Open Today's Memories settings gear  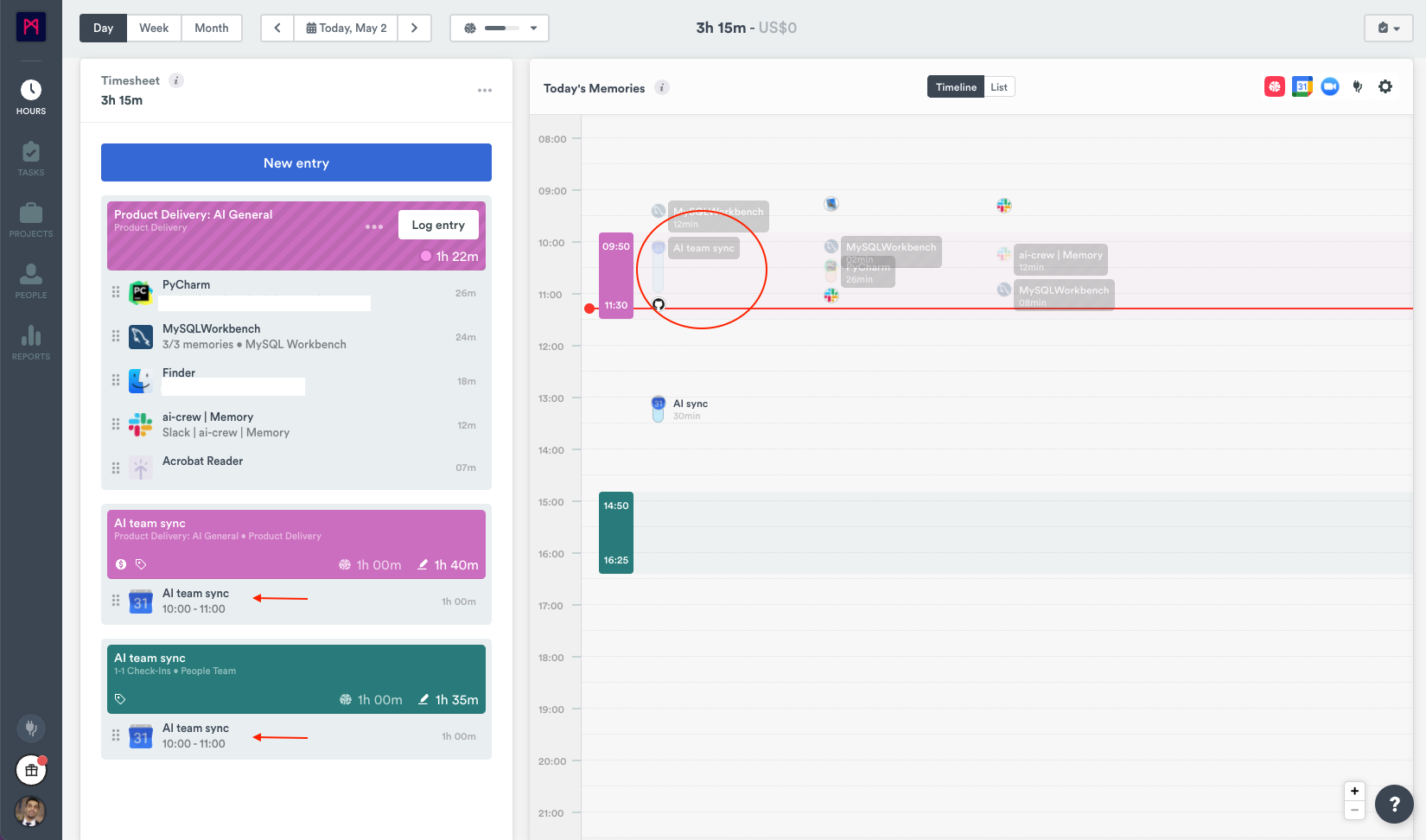click(x=1385, y=86)
